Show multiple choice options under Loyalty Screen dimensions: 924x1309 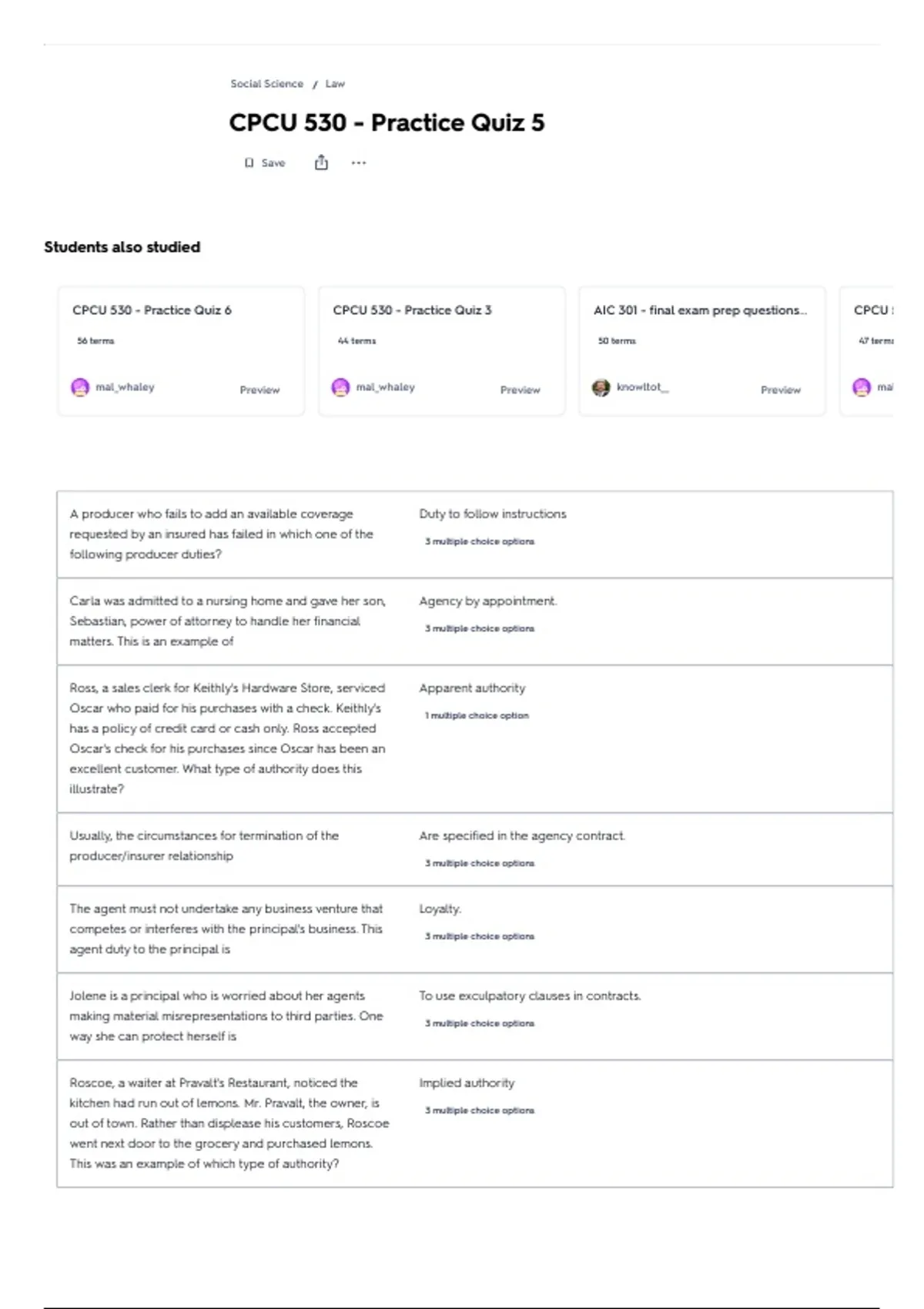click(479, 937)
